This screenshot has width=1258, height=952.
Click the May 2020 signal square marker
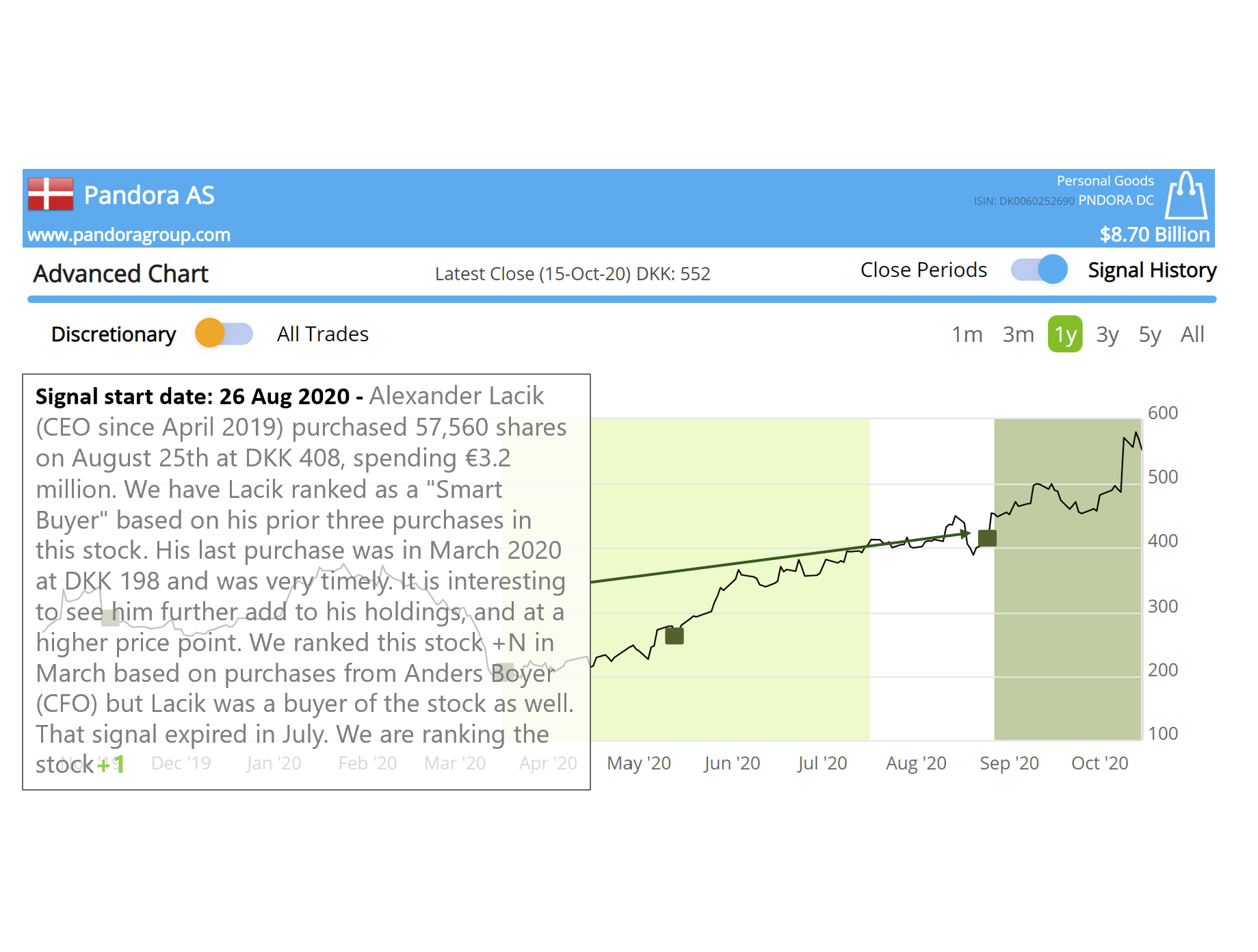[x=674, y=635]
